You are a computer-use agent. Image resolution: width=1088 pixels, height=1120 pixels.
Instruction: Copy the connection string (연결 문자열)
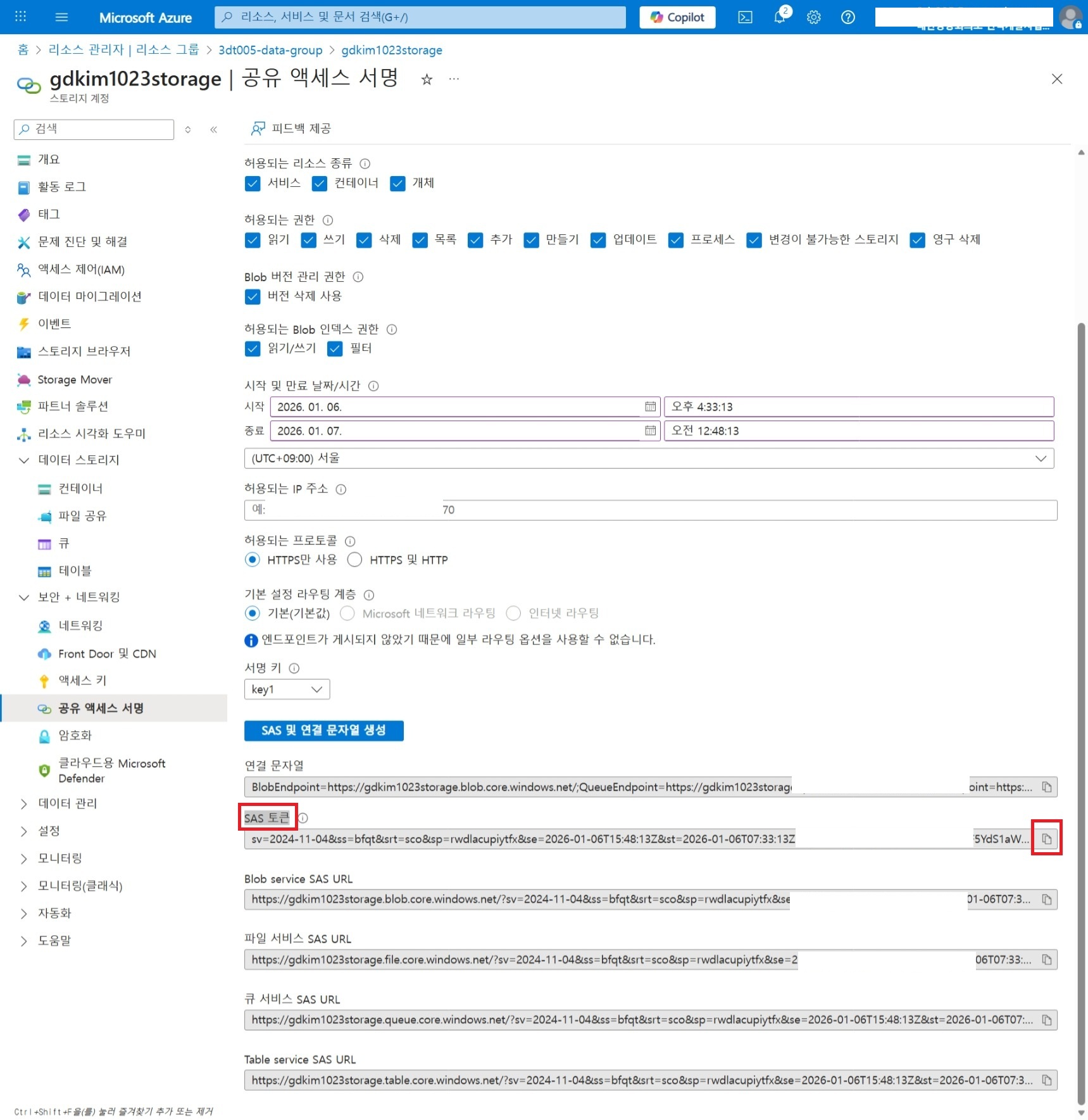tap(1047, 787)
